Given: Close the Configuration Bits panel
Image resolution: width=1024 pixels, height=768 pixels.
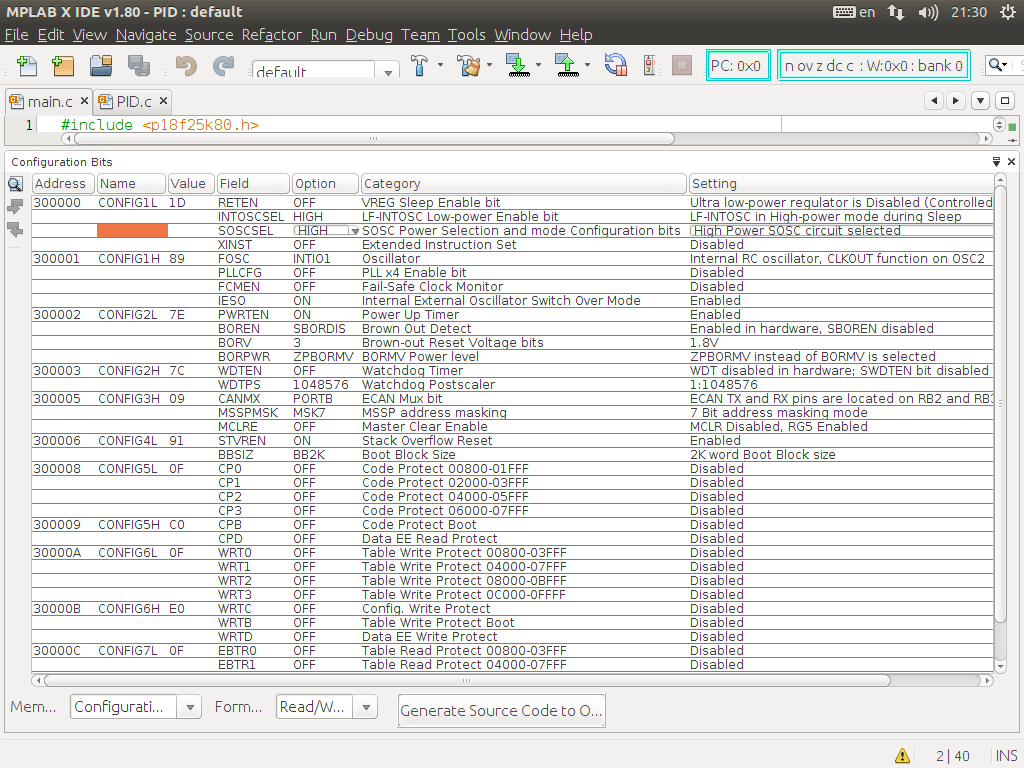Looking at the screenshot, I should (x=1011, y=161).
